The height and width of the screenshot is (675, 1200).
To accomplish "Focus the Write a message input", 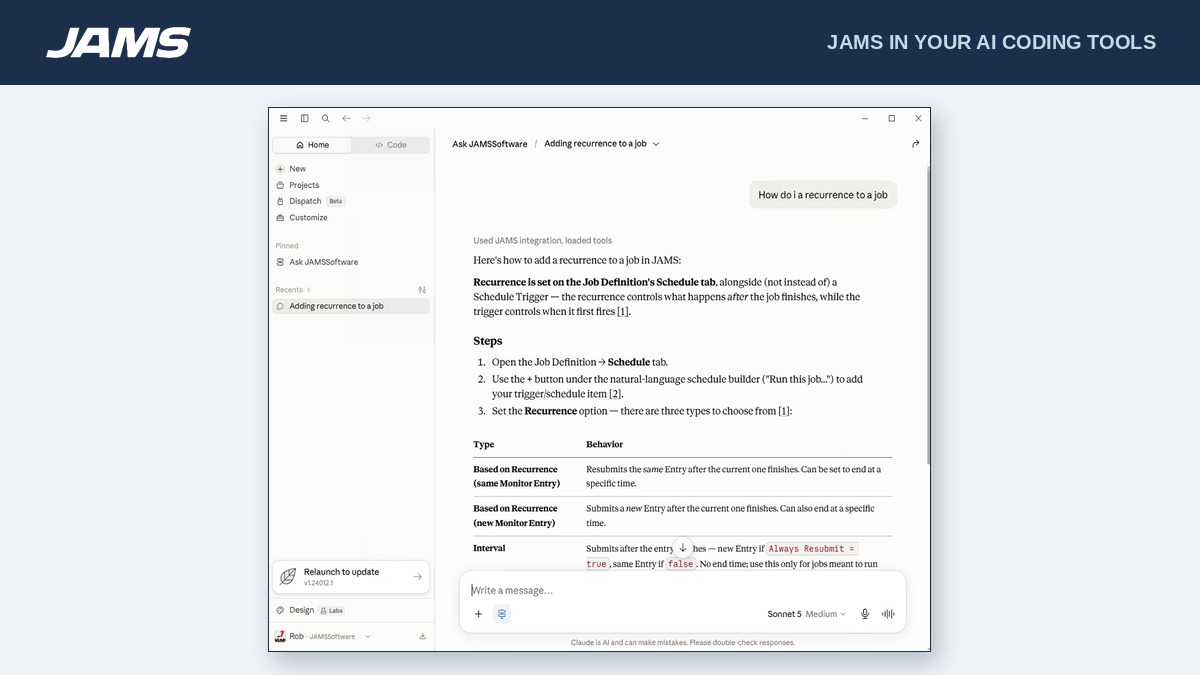I will click(x=682, y=590).
